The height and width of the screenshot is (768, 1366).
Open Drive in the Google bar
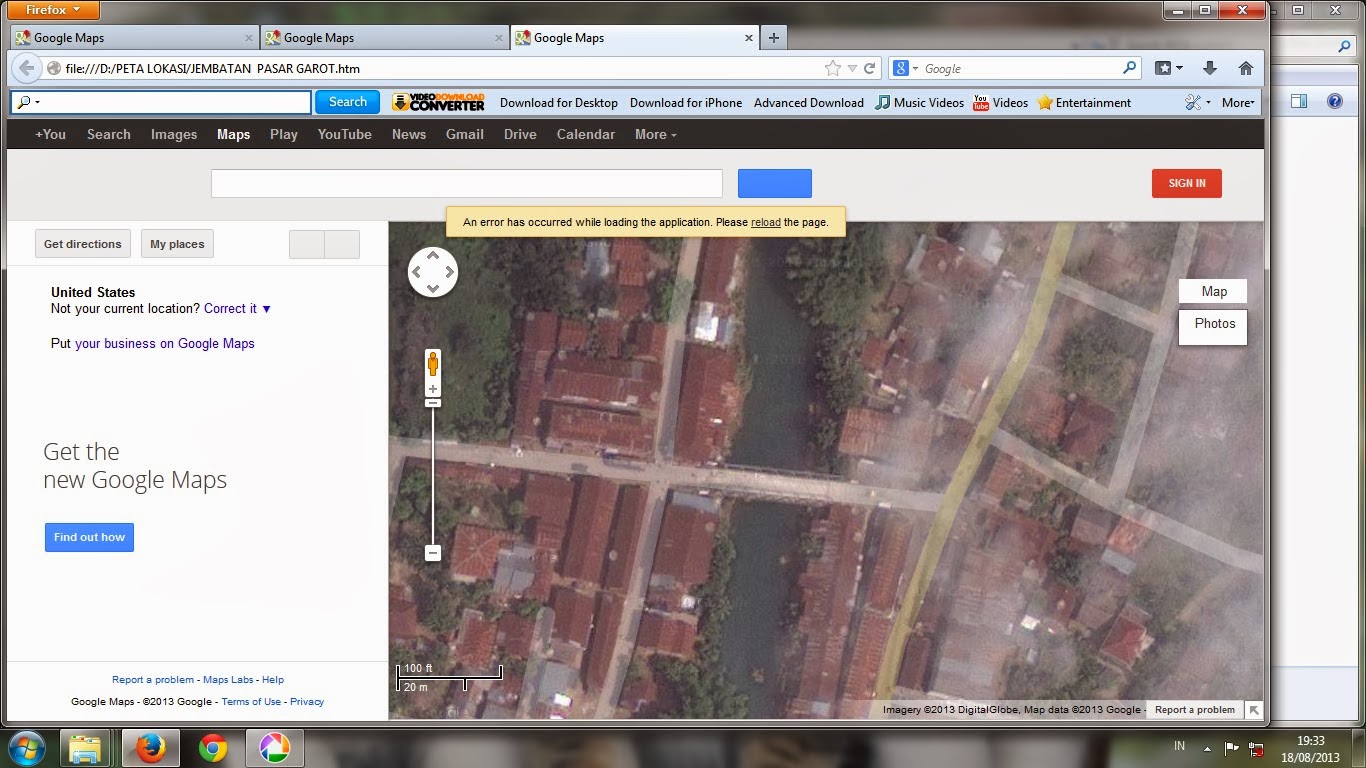(520, 134)
